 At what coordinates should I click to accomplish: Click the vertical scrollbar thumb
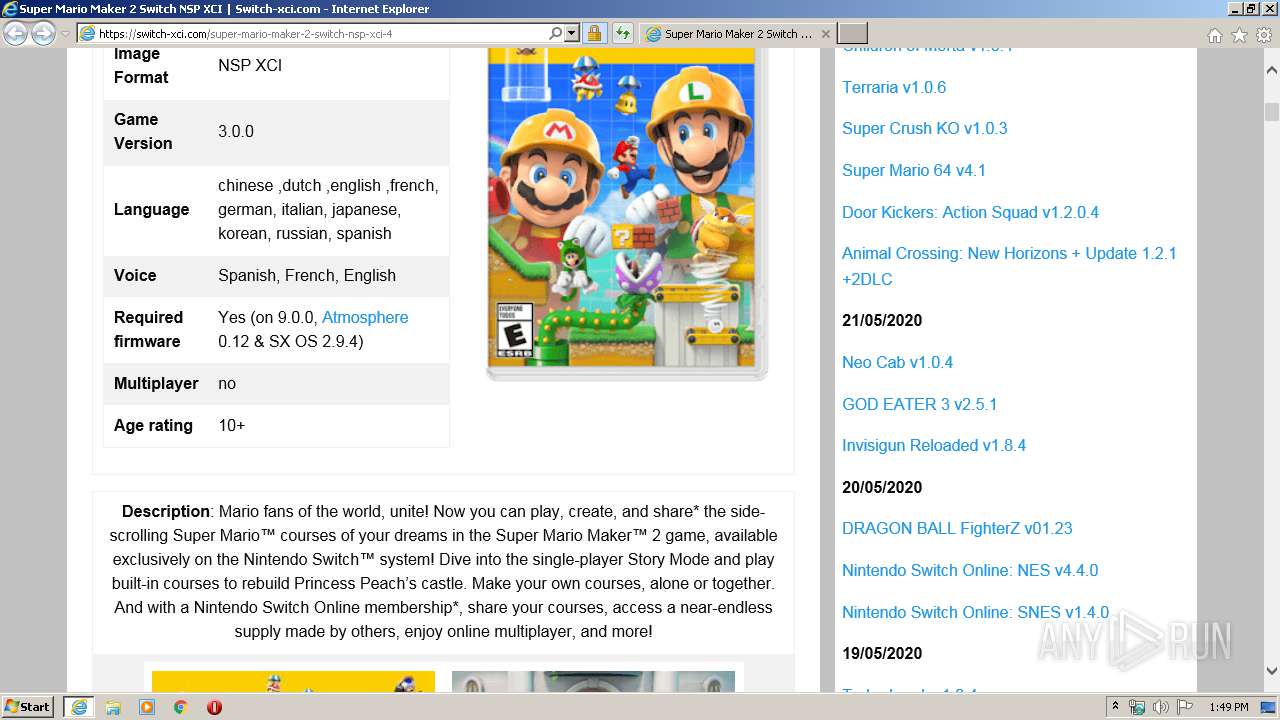1271,111
